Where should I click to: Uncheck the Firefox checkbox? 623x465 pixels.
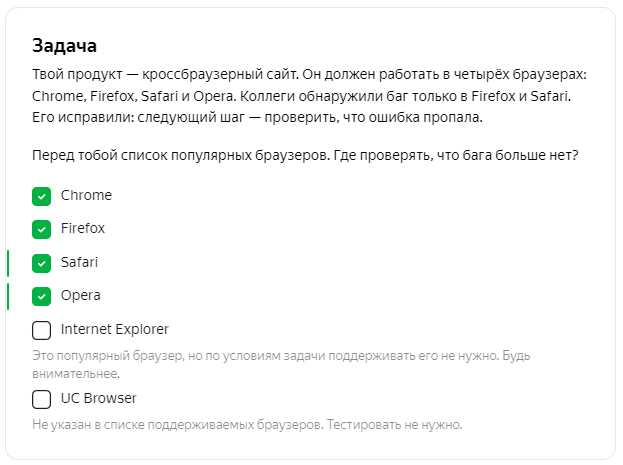click(41, 229)
